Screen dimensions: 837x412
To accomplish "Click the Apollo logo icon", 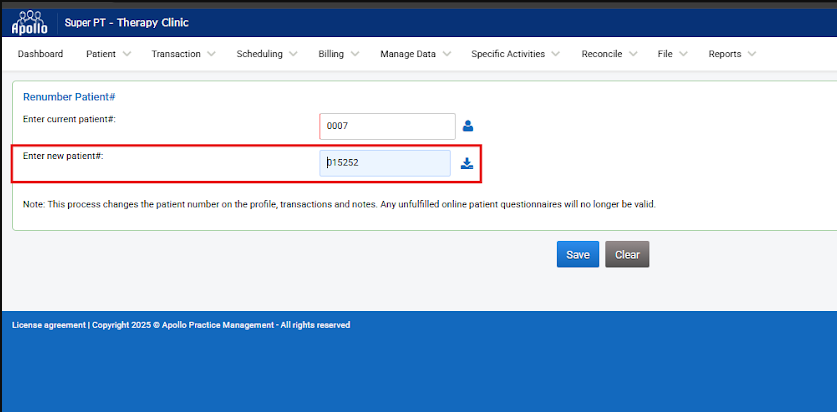I will 28,22.
